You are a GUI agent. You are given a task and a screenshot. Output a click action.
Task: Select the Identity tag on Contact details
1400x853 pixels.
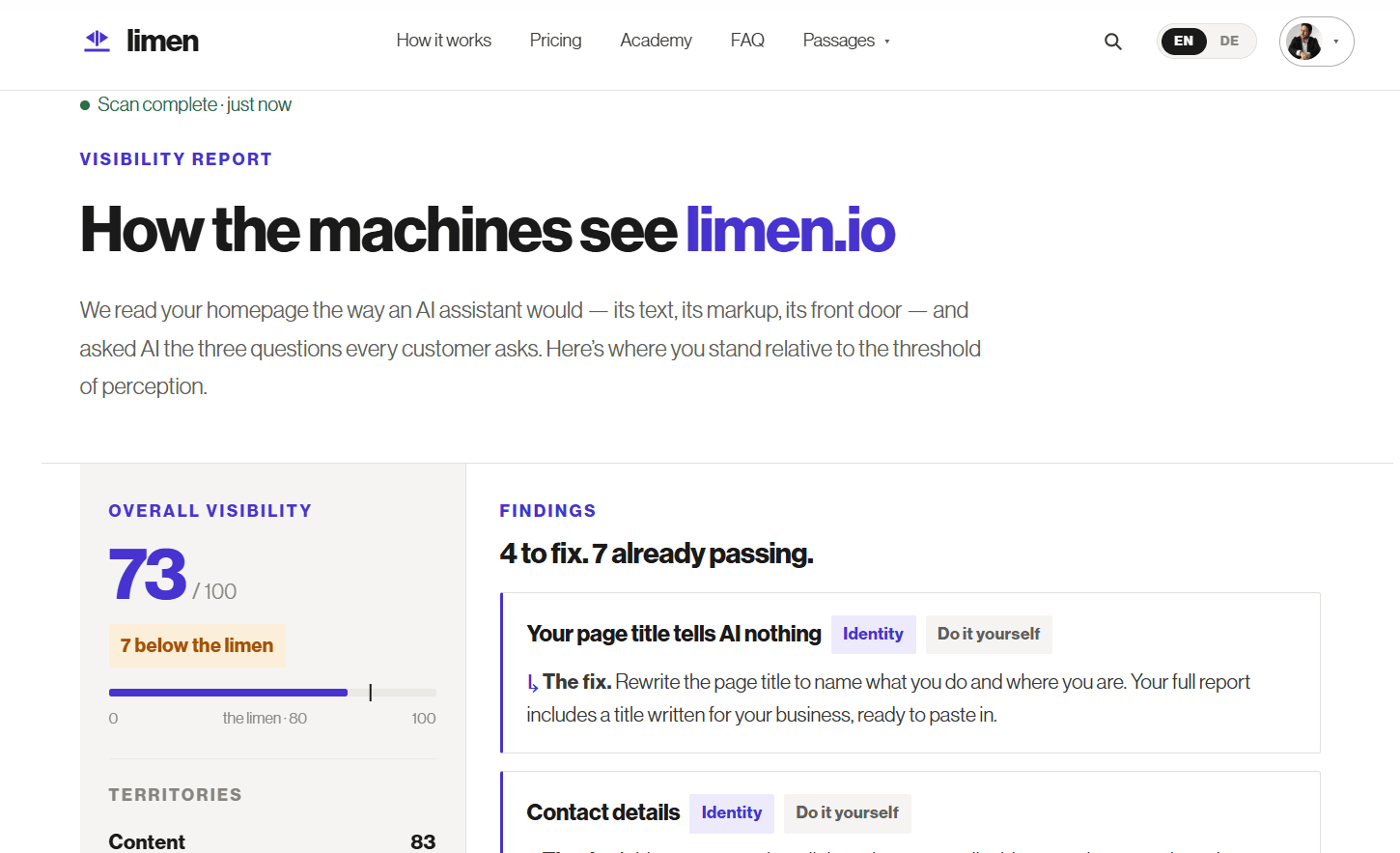pos(732,813)
